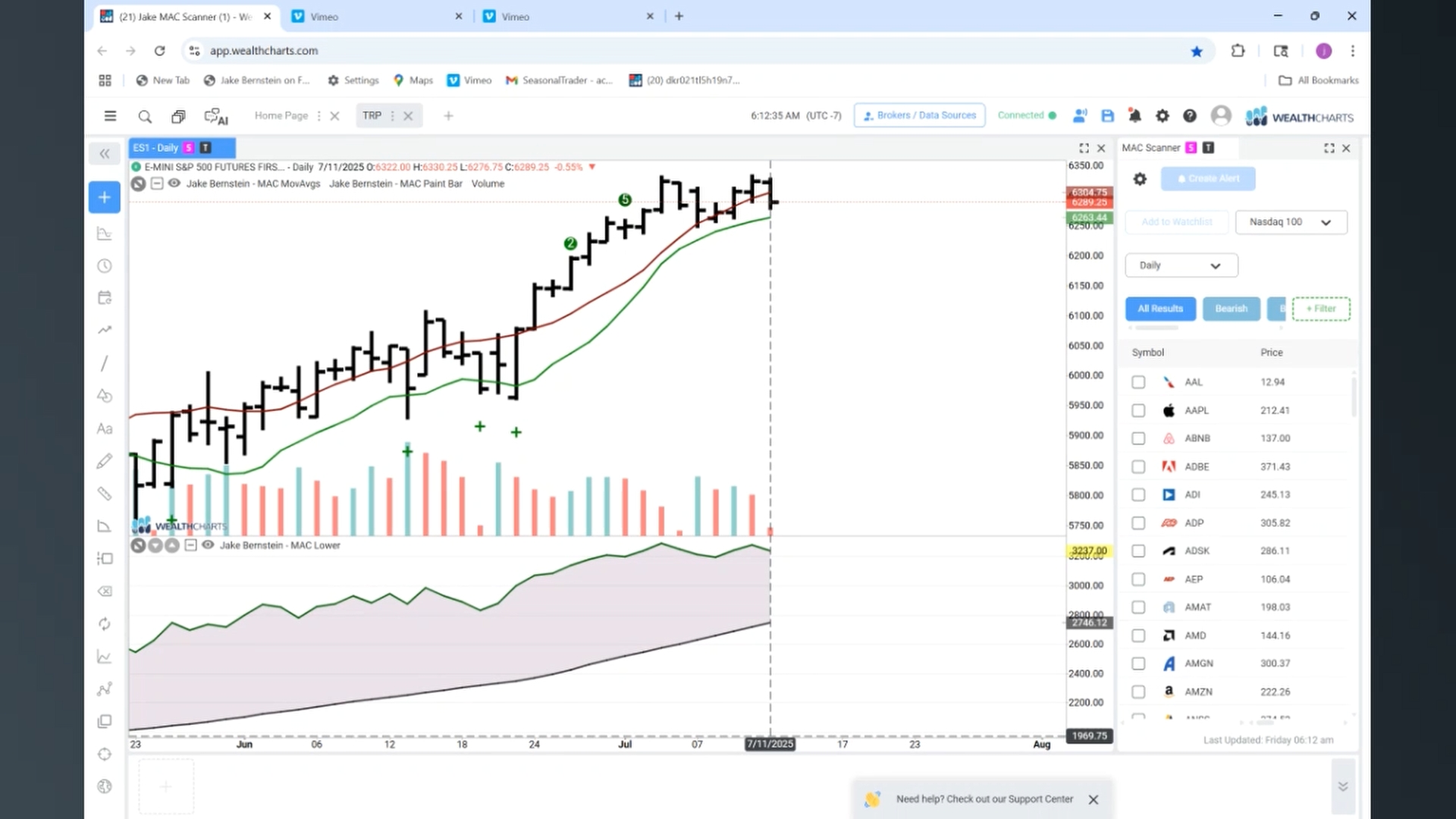Click the Create Alert button
The width and height of the screenshot is (1456, 819).
[1208, 179]
